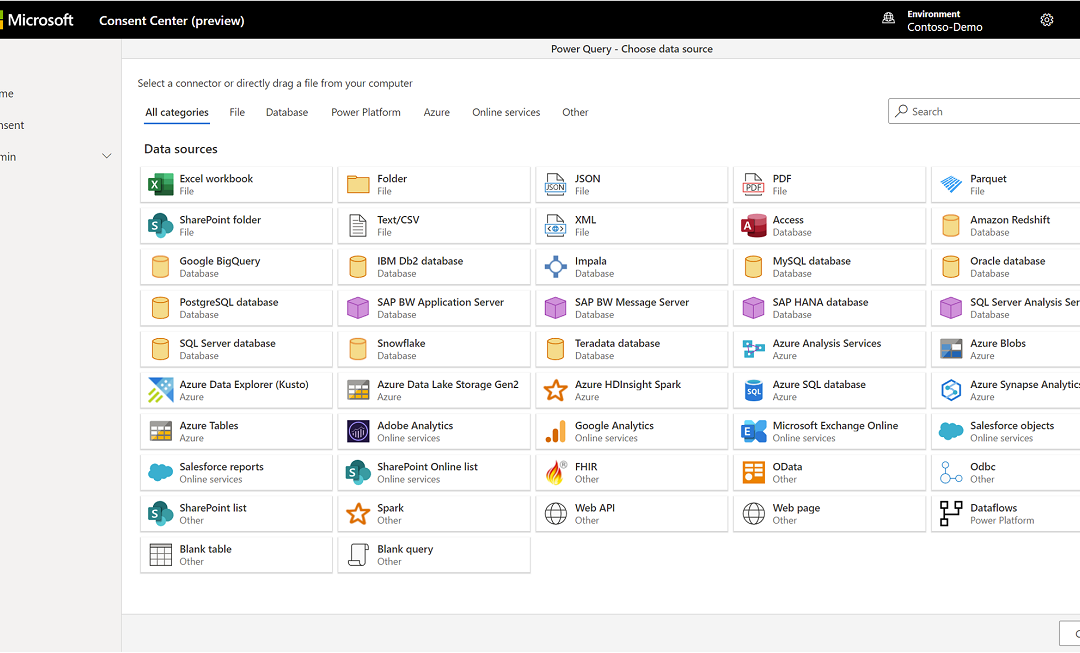Click the JSON file icon

point(556,185)
